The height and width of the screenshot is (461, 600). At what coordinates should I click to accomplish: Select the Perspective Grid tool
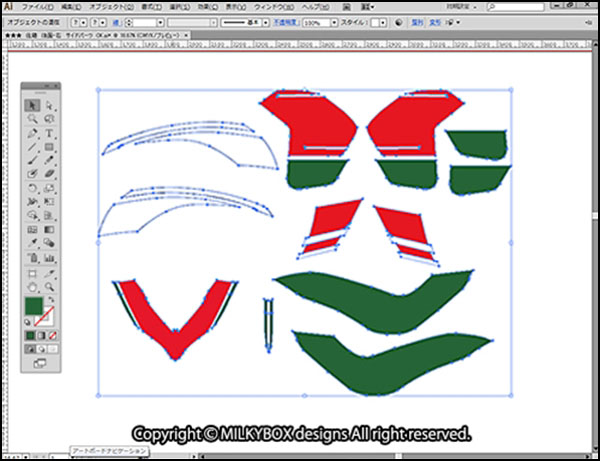pos(49,215)
